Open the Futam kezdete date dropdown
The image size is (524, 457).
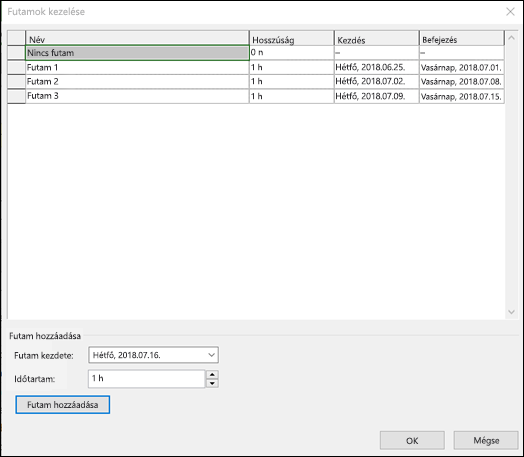[x=211, y=355]
